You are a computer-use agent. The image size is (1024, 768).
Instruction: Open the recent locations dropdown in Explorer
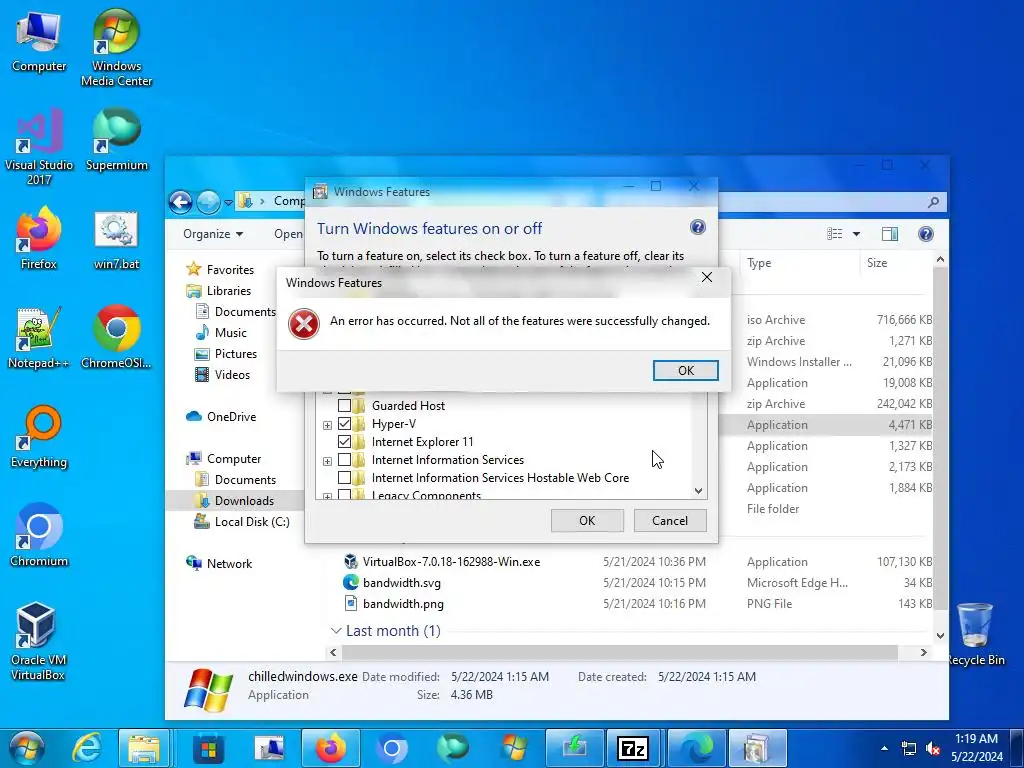click(x=228, y=202)
